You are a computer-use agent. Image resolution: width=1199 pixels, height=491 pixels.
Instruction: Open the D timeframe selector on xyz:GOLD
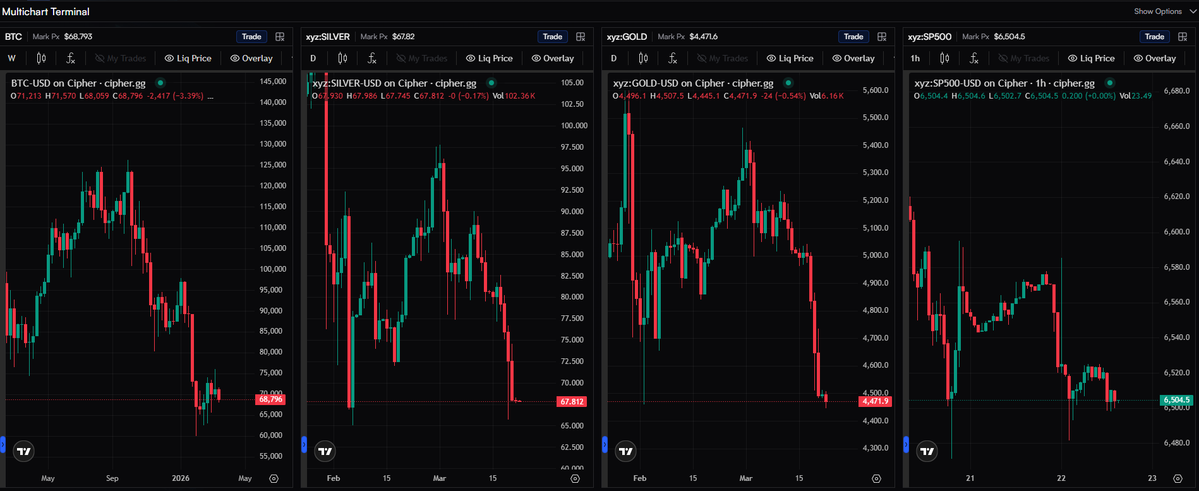click(x=614, y=58)
